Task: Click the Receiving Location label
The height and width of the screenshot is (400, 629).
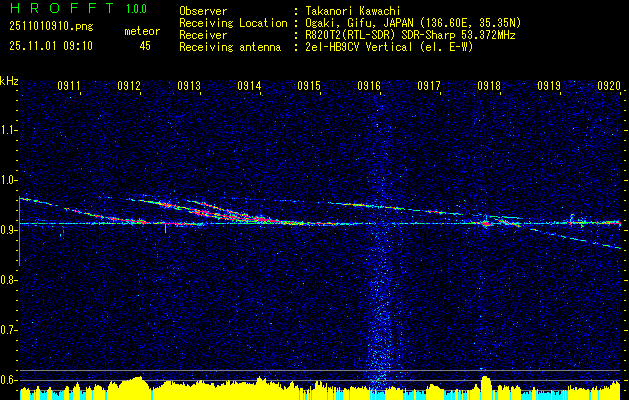Action: coord(233,23)
